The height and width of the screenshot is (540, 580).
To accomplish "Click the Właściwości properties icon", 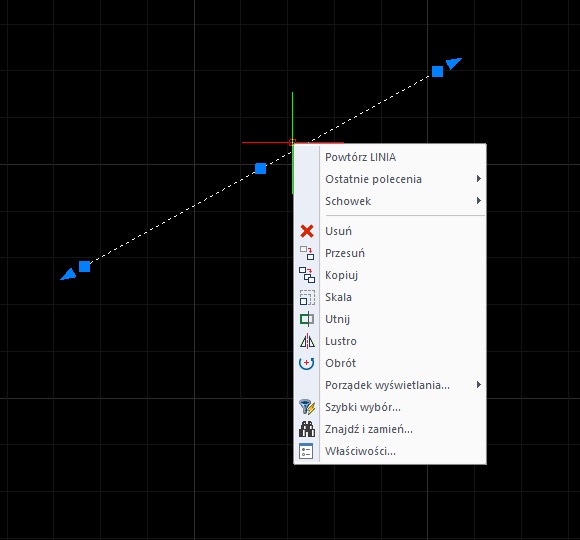I will [306, 451].
